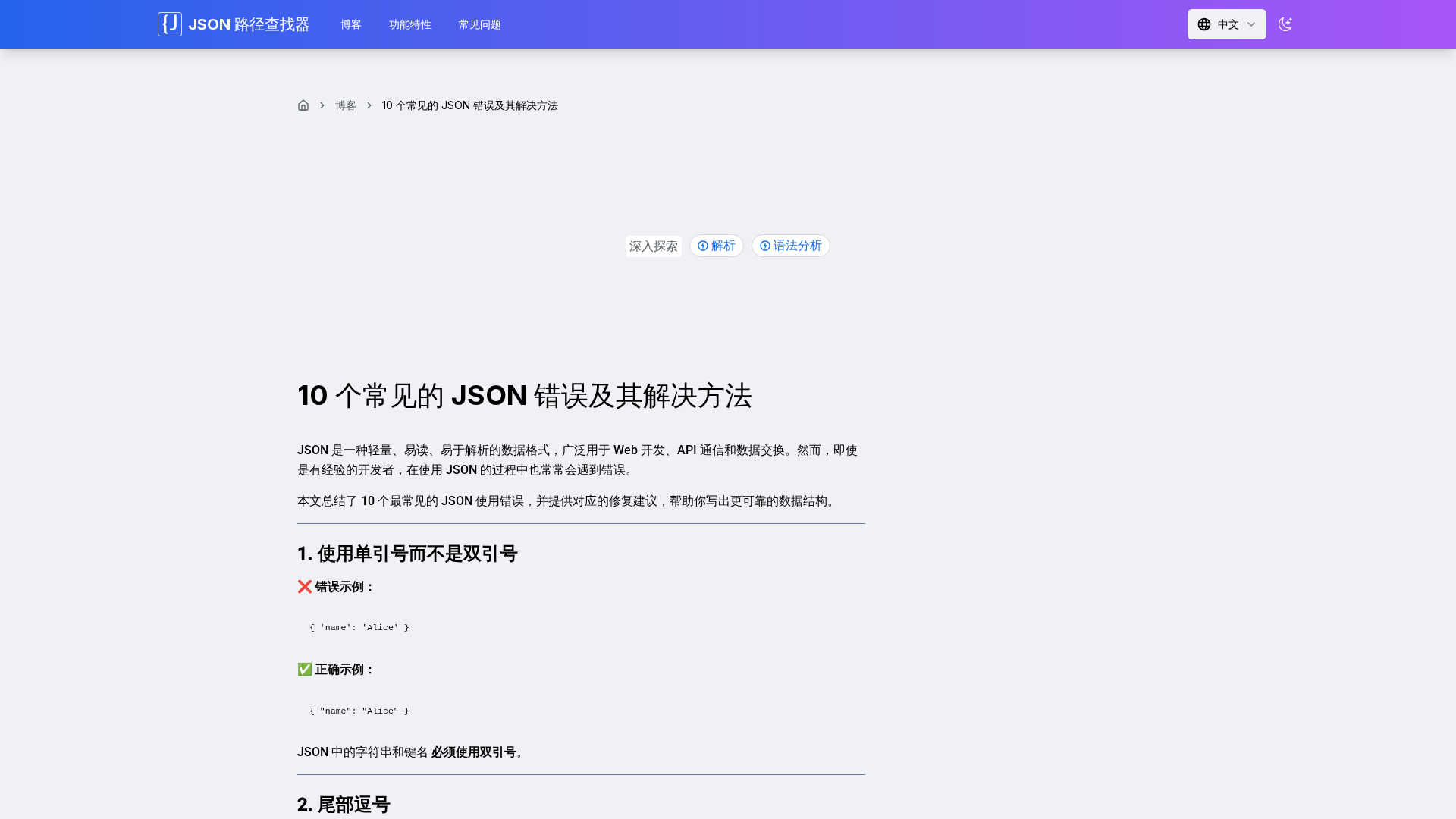Click the 深入探索 label
Screen dimensions: 1456x819
pos(653,246)
